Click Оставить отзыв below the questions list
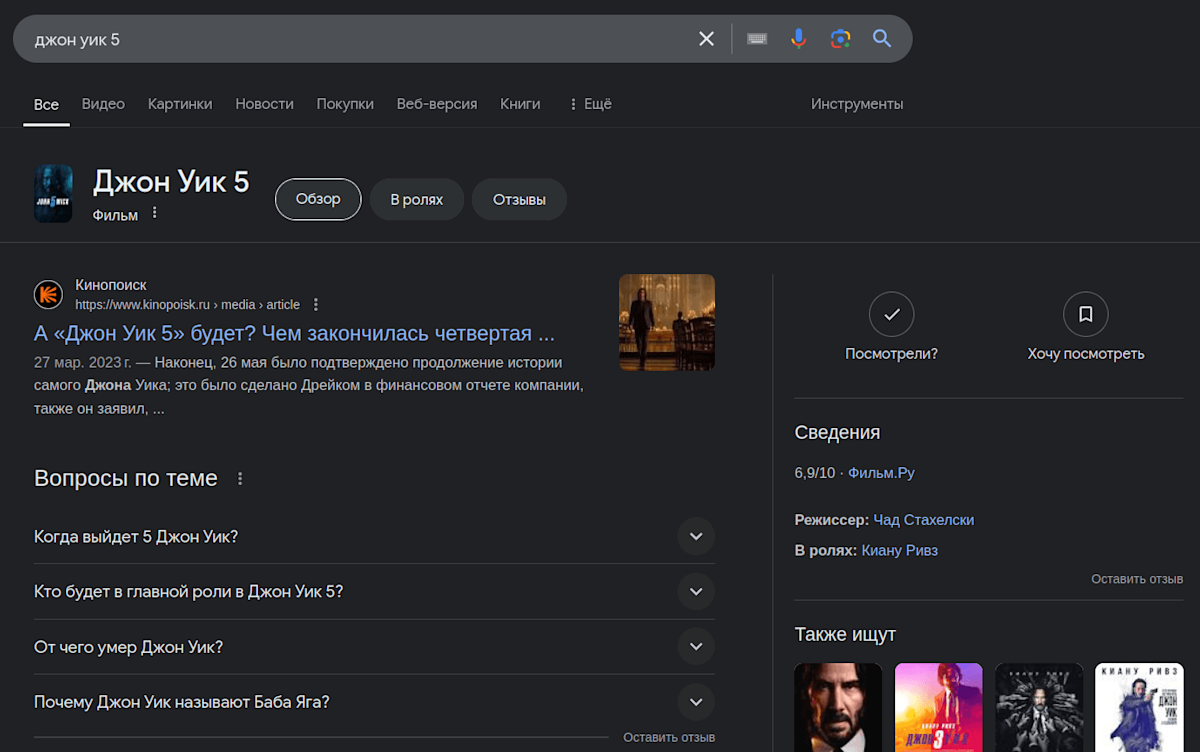The height and width of the screenshot is (752, 1200). tap(669, 737)
